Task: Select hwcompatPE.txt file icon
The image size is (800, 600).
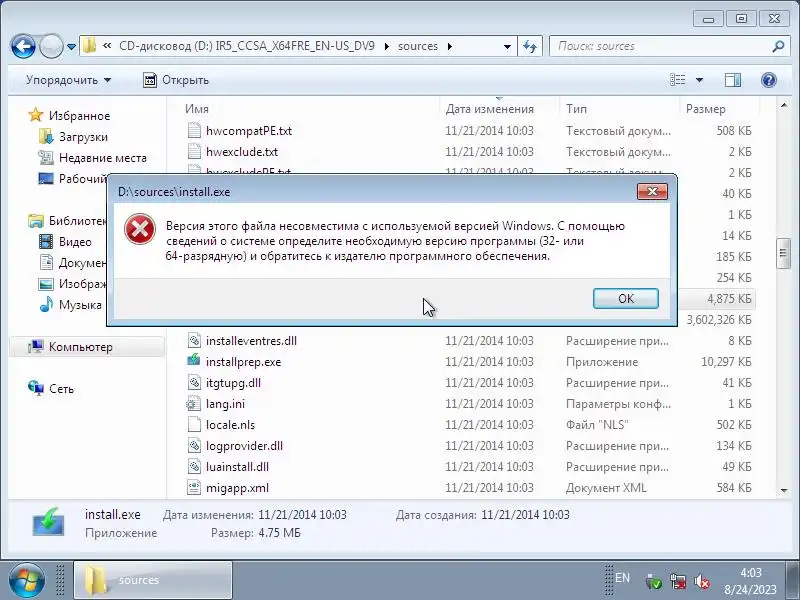Action: pyautogui.click(x=194, y=131)
